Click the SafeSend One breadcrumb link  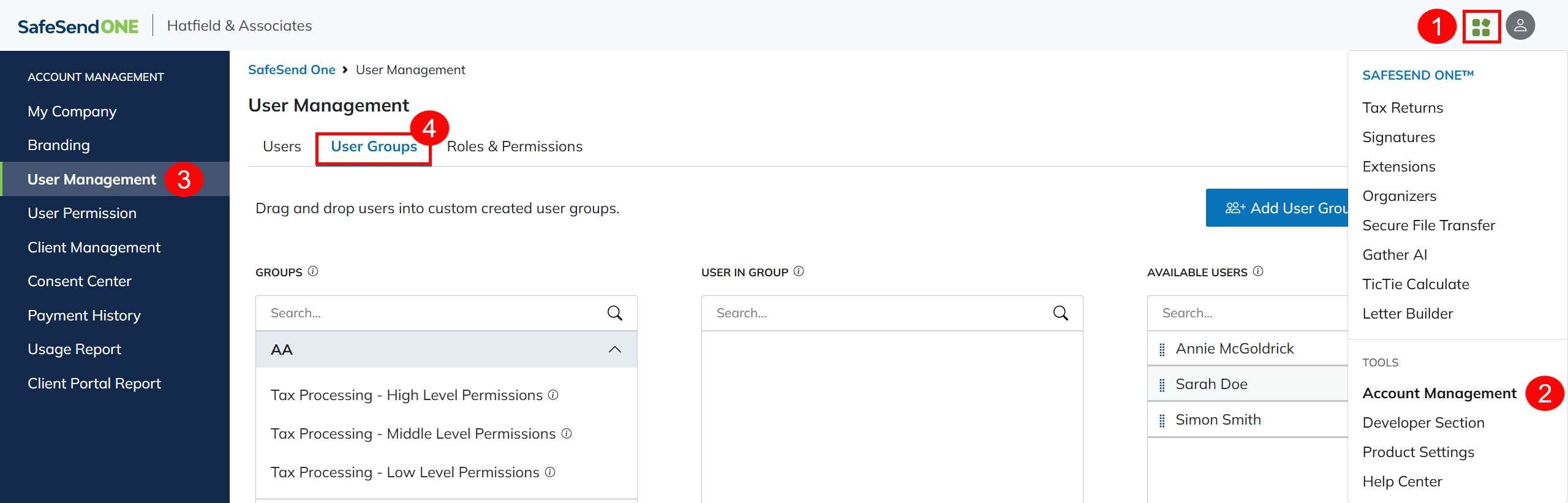click(292, 70)
